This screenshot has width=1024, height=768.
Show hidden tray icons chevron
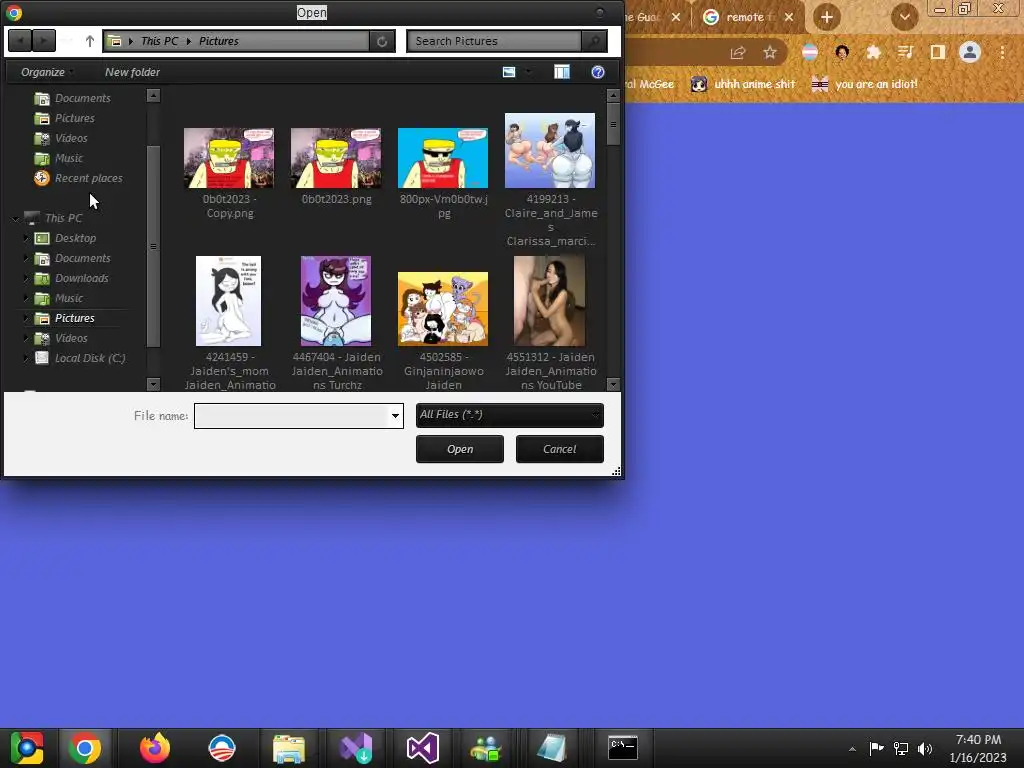pos(852,749)
